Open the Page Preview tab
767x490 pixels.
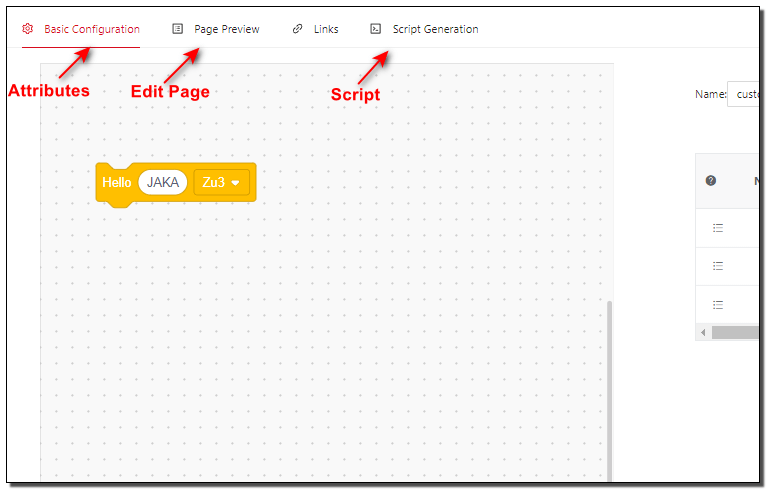point(226,29)
